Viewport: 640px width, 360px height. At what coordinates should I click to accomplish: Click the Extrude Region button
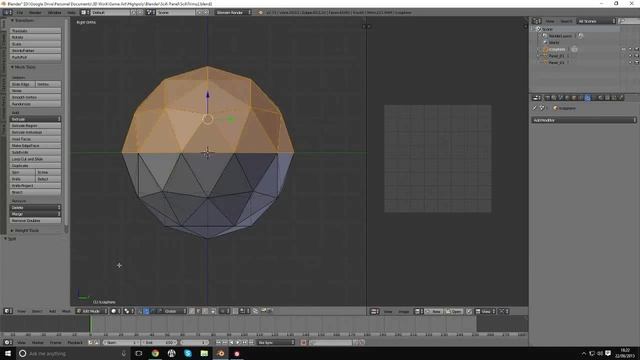(36, 126)
